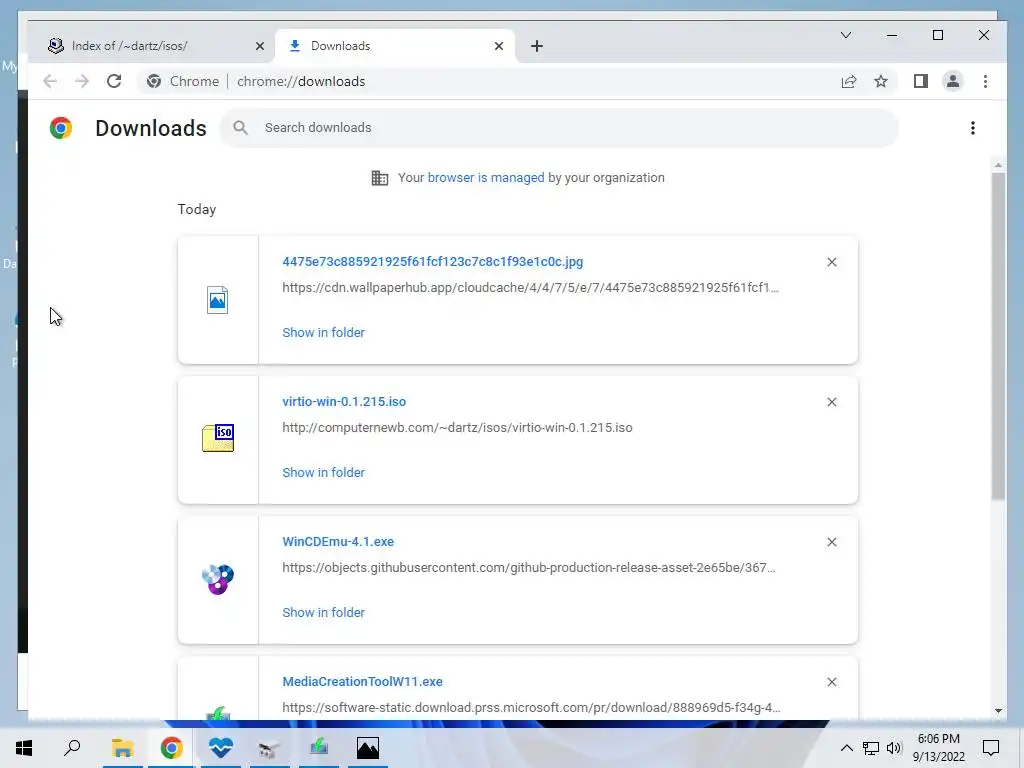Screen dimensions: 1024x768
Task: Close the Downloads tab
Action: tap(499, 46)
